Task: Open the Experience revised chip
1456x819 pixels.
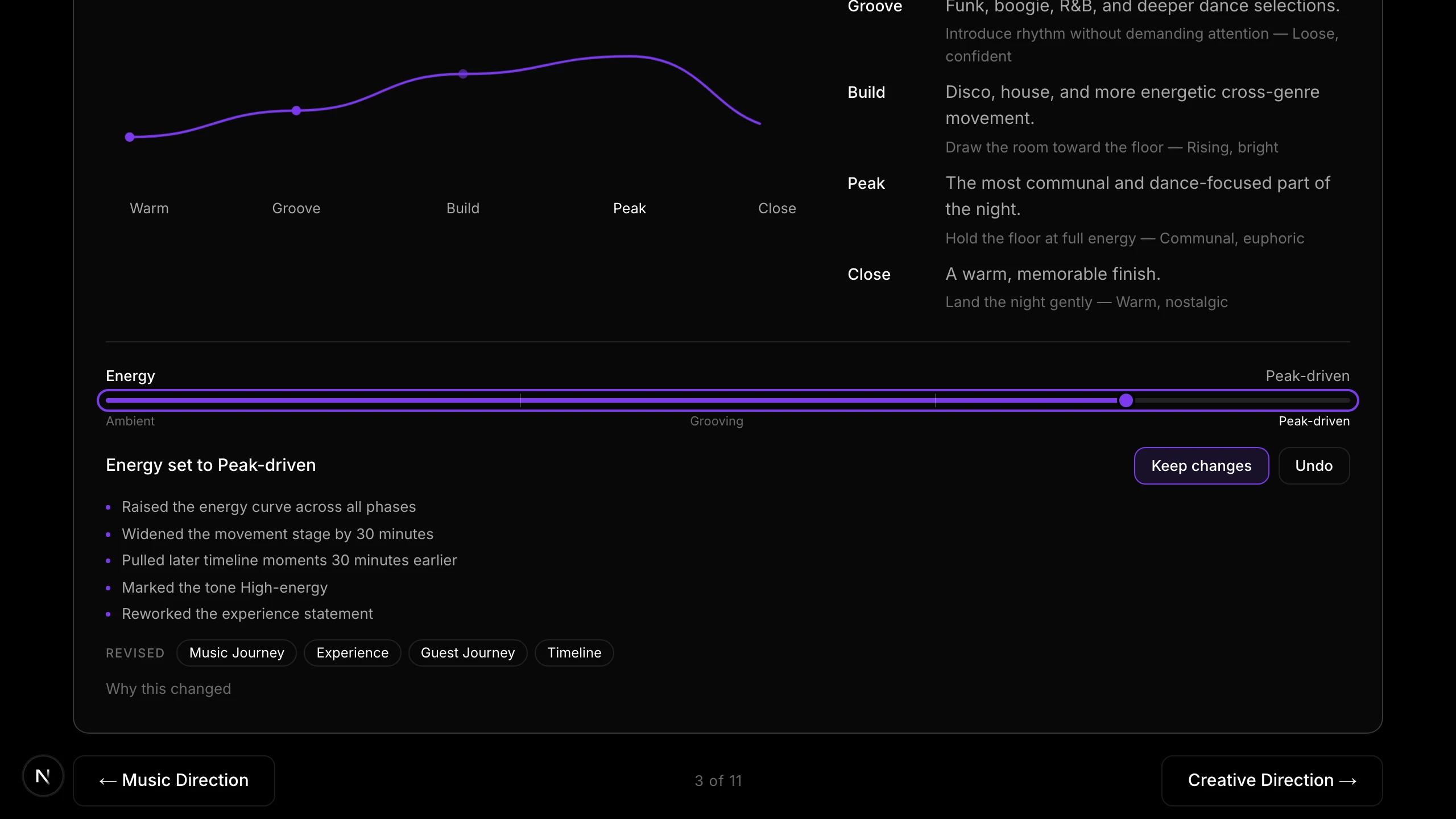Action: click(x=352, y=653)
